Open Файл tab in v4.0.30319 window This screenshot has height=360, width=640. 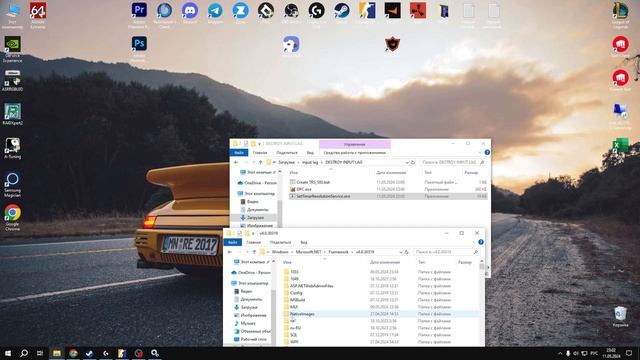click(233, 242)
